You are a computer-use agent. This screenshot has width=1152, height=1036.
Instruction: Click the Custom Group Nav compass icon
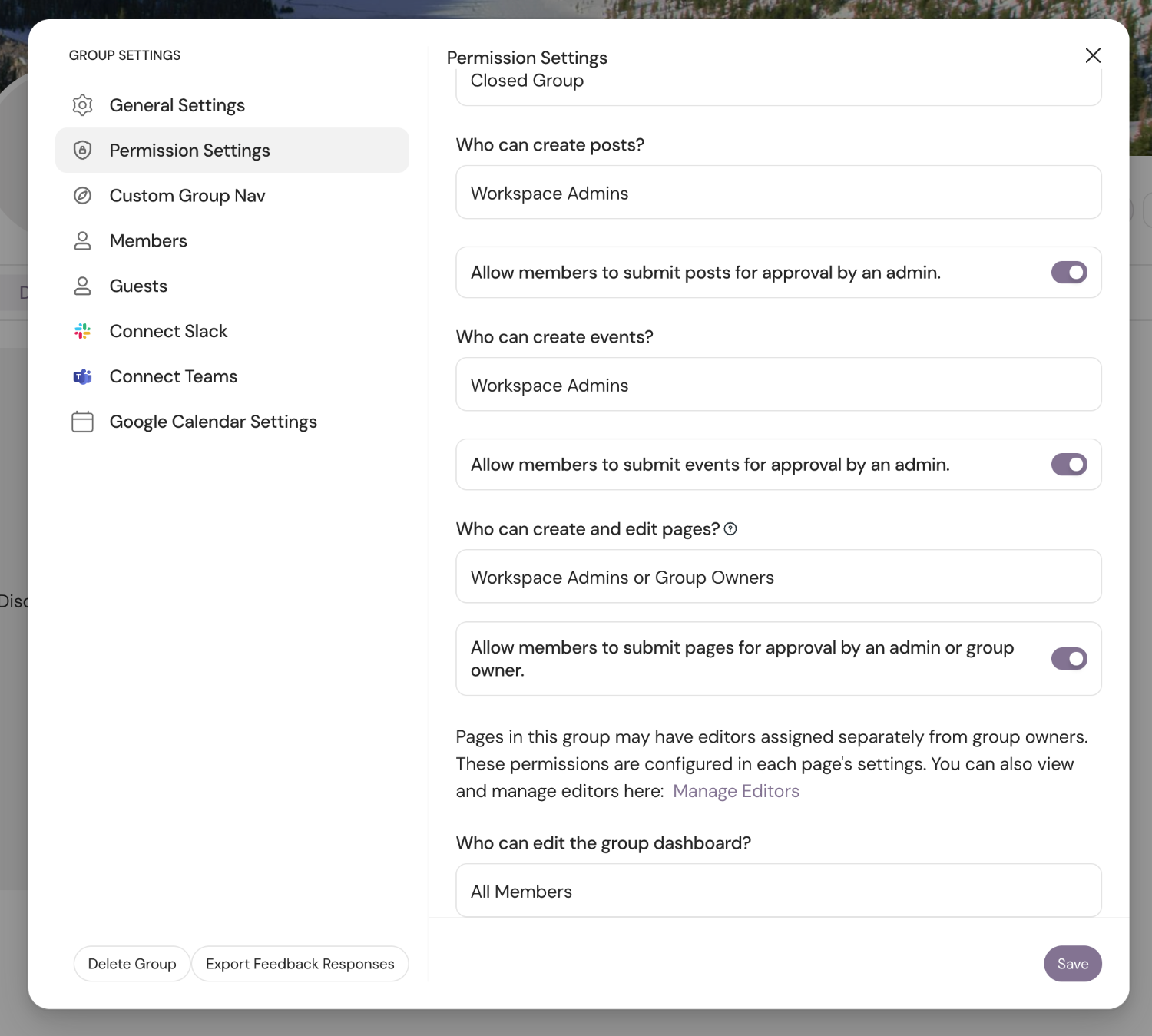pyautogui.click(x=82, y=196)
